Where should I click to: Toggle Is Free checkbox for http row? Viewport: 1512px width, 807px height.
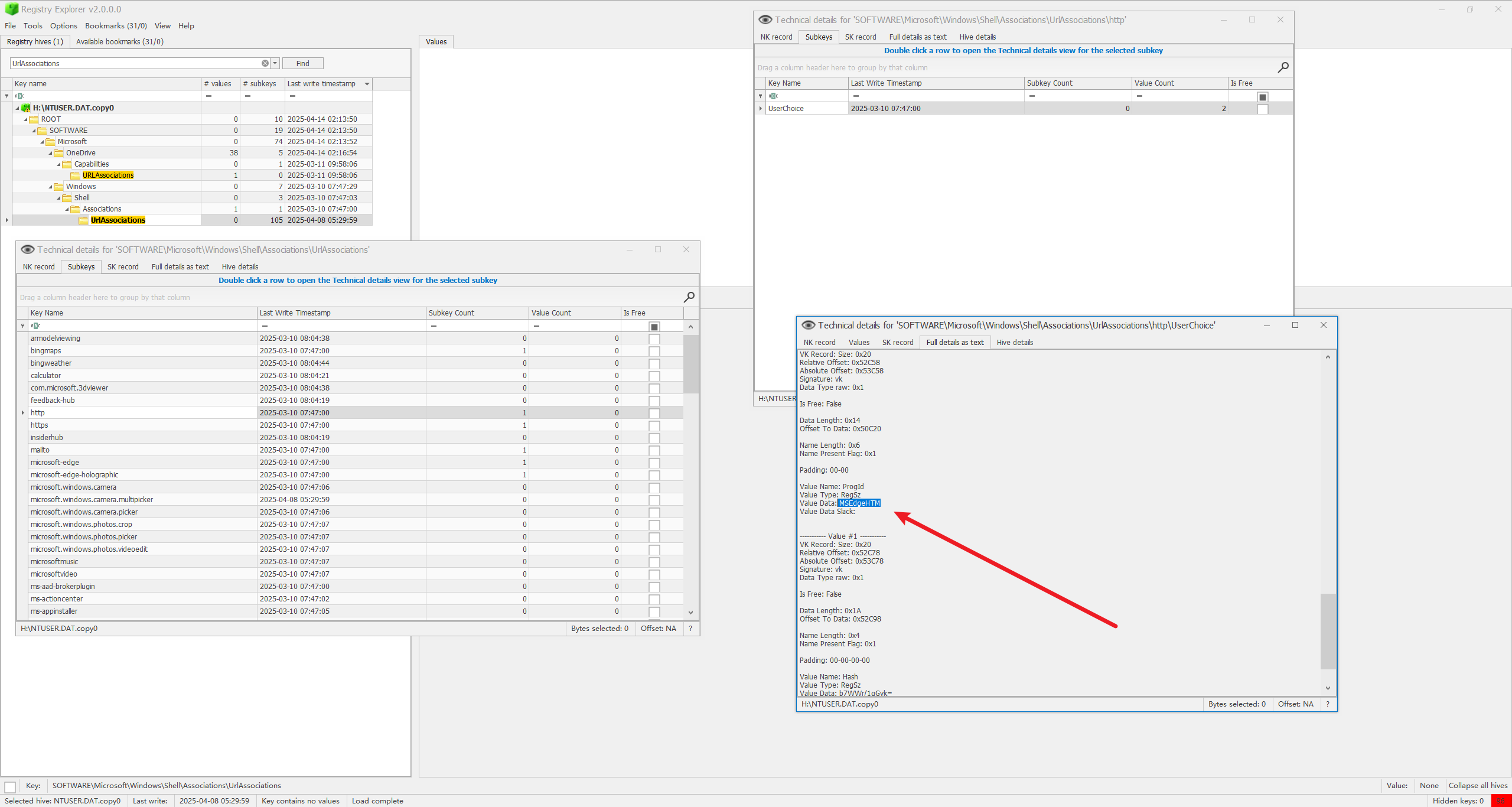coord(654,414)
